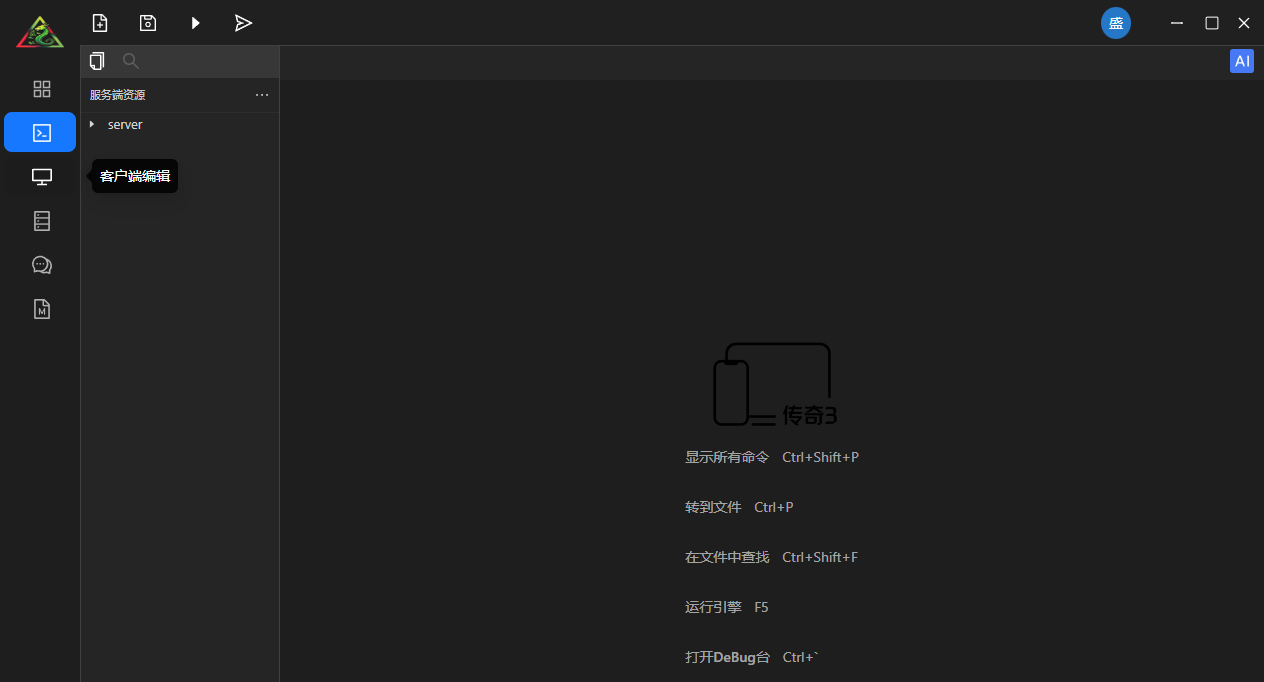Click the Markdown document sidebar icon
Image resolution: width=1264 pixels, height=682 pixels.
click(x=40, y=308)
